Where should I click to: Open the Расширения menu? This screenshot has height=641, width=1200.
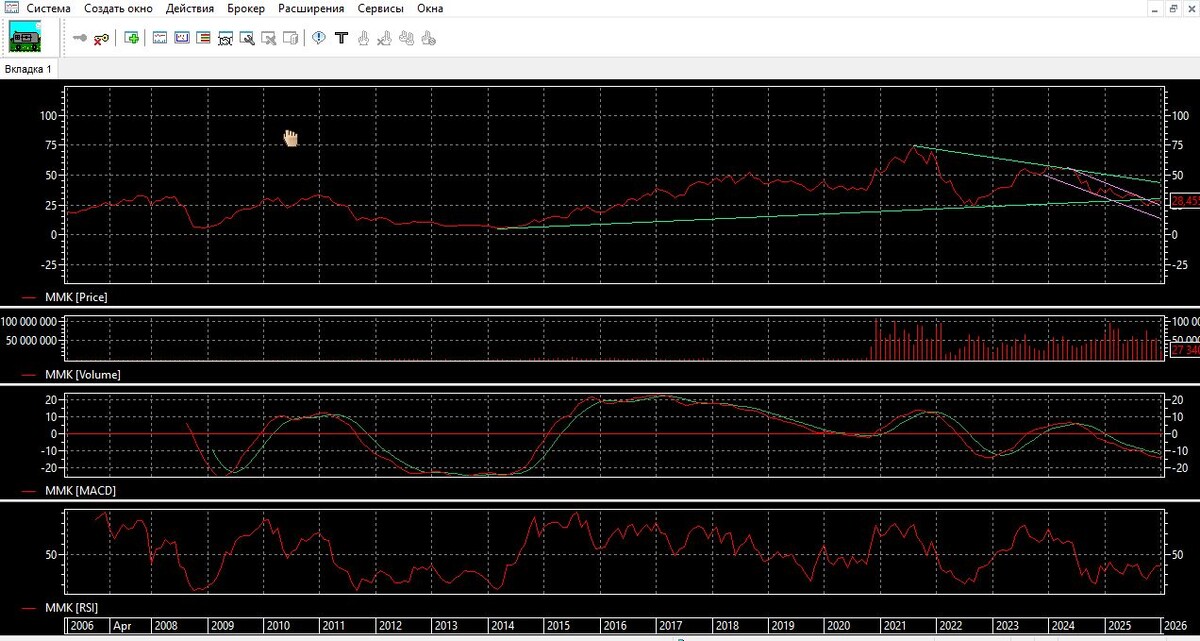point(311,8)
